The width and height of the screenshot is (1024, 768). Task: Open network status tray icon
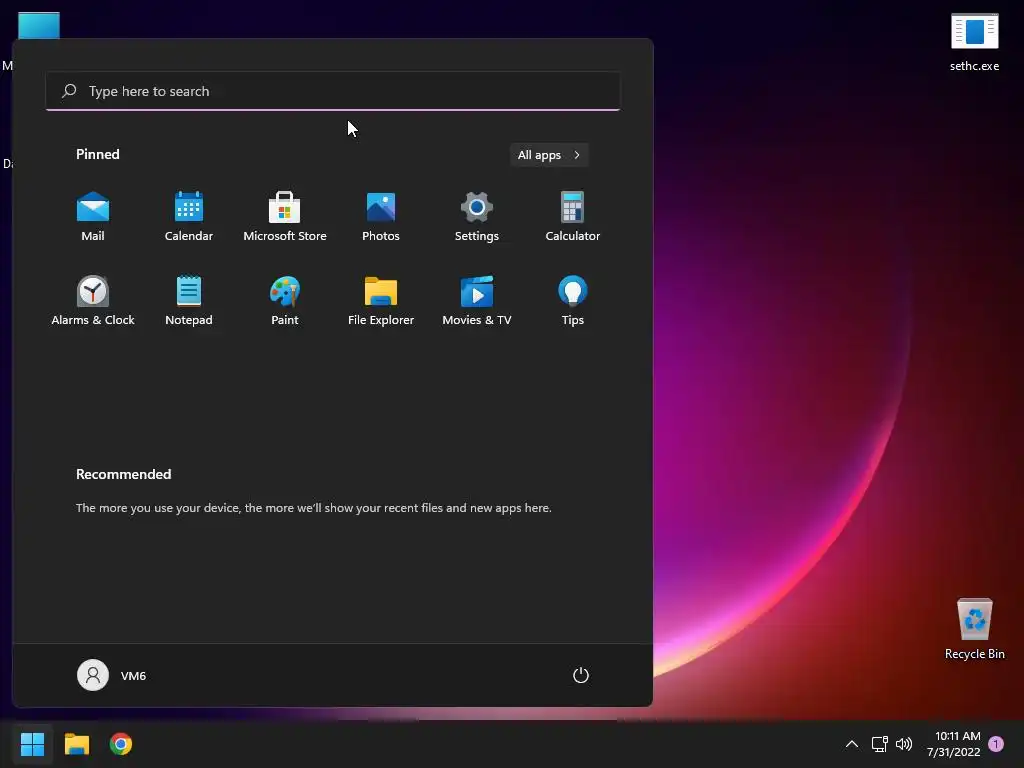click(x=880, y=744)
